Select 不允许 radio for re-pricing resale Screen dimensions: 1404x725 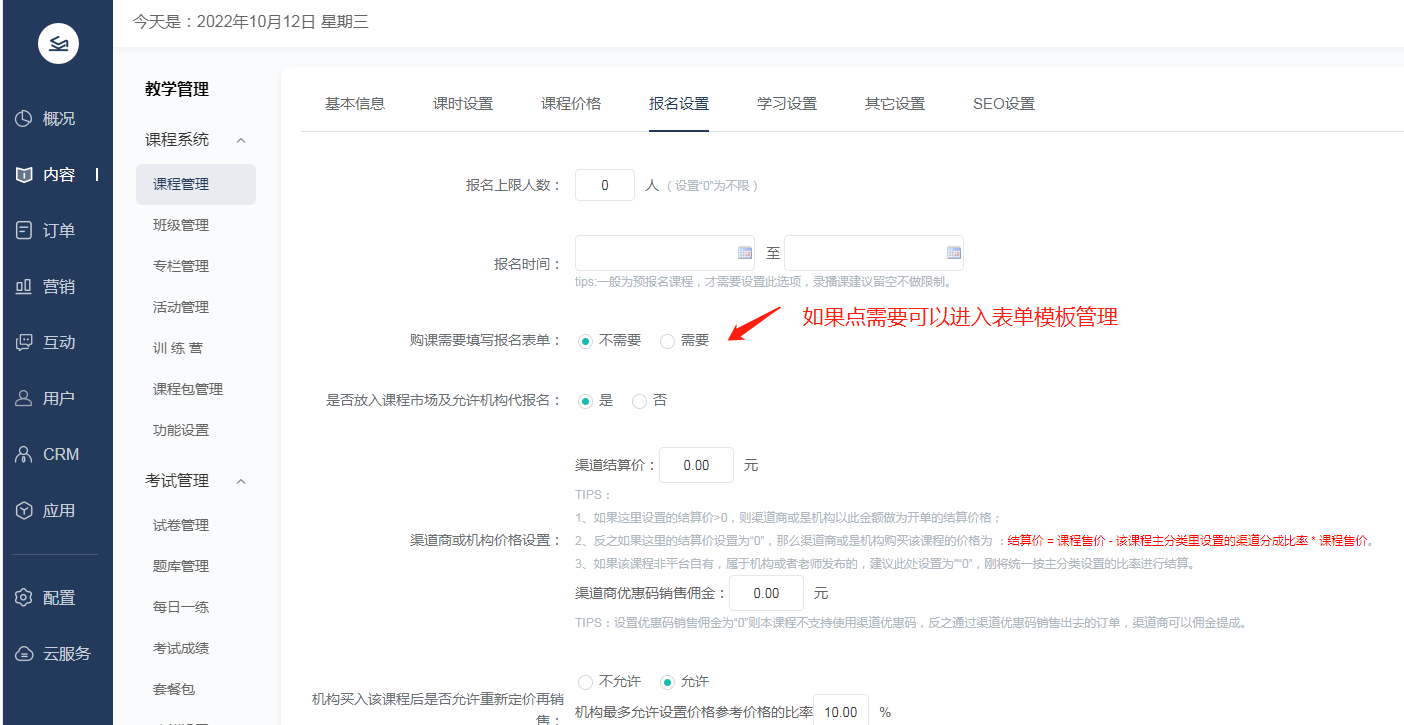coord(585,682)
